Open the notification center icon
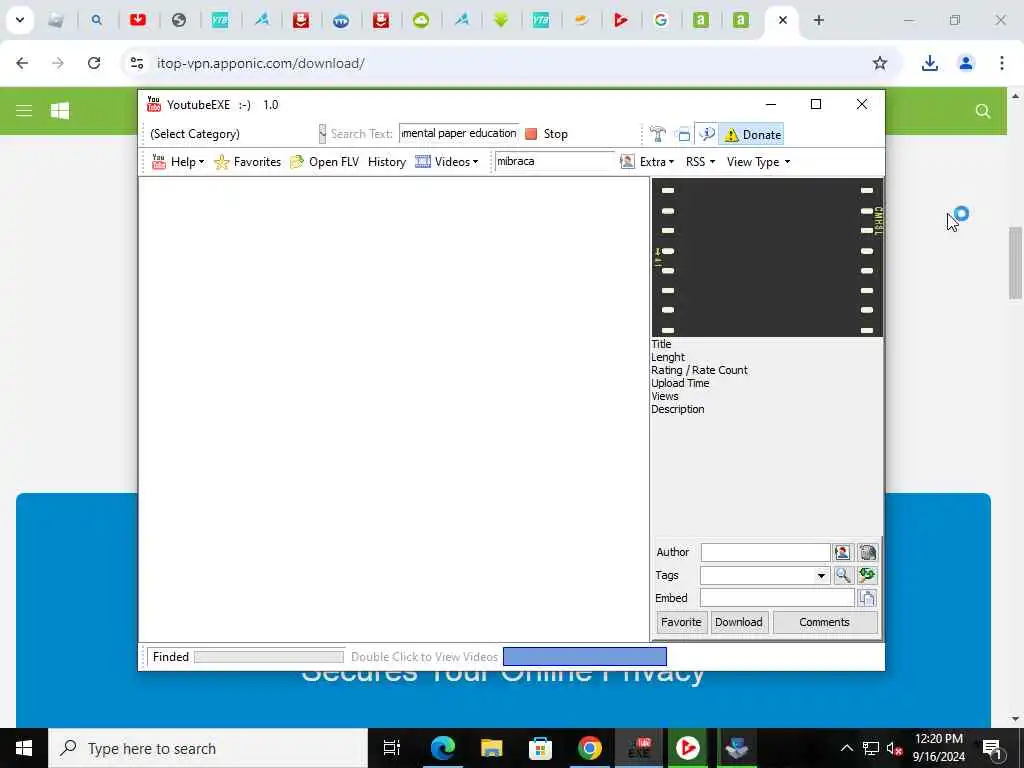The image size is (1024, 768). pyautogui.click(x=992, y=748)
